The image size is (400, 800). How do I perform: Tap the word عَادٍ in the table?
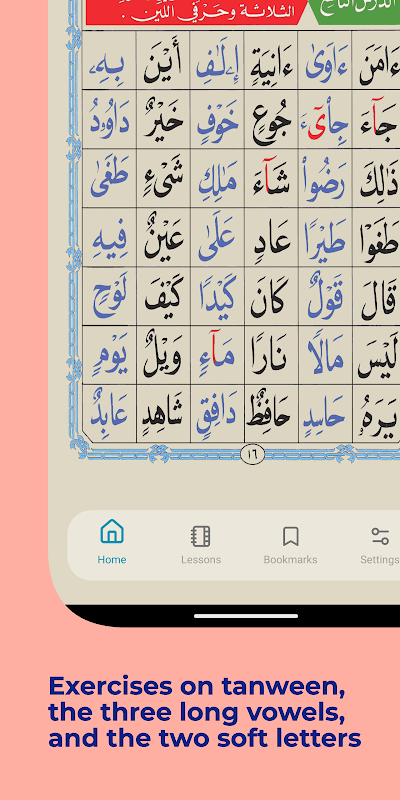pyautogui.click(x=271, y=239)
